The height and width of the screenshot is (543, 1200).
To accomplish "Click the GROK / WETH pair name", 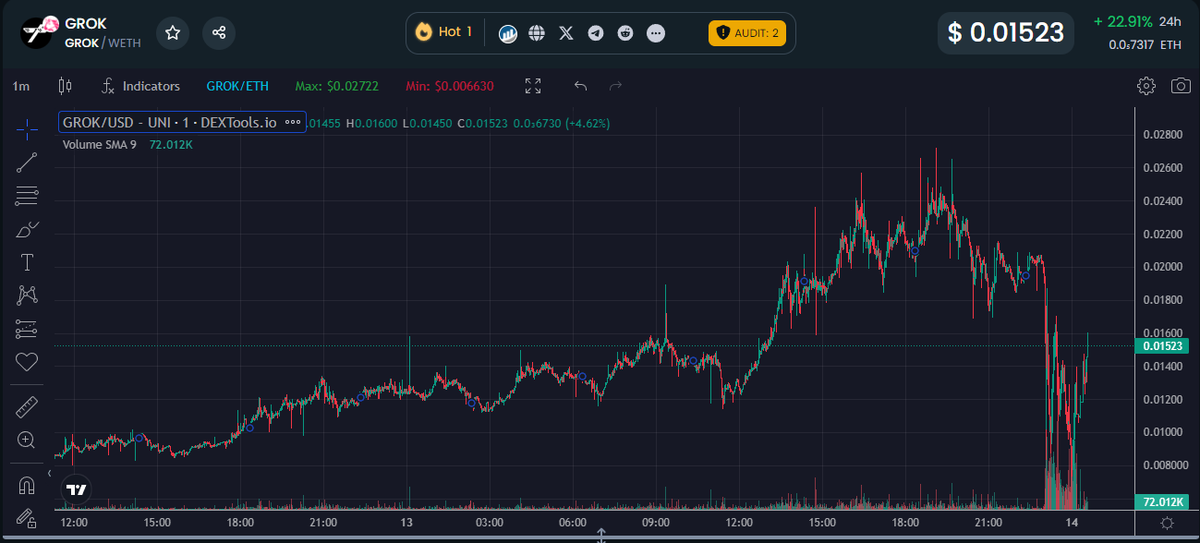I will pyautogui.click(x=104, y=43).
